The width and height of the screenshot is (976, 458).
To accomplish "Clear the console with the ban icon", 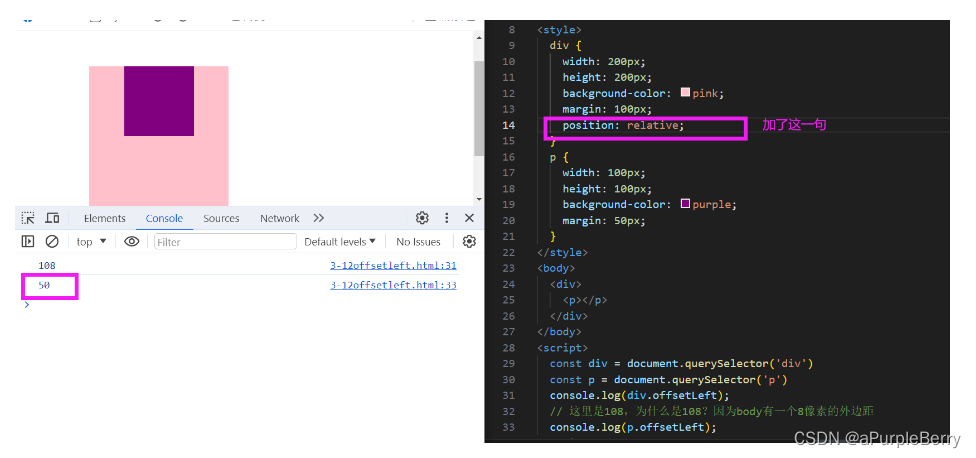I will tap(52, 241).
